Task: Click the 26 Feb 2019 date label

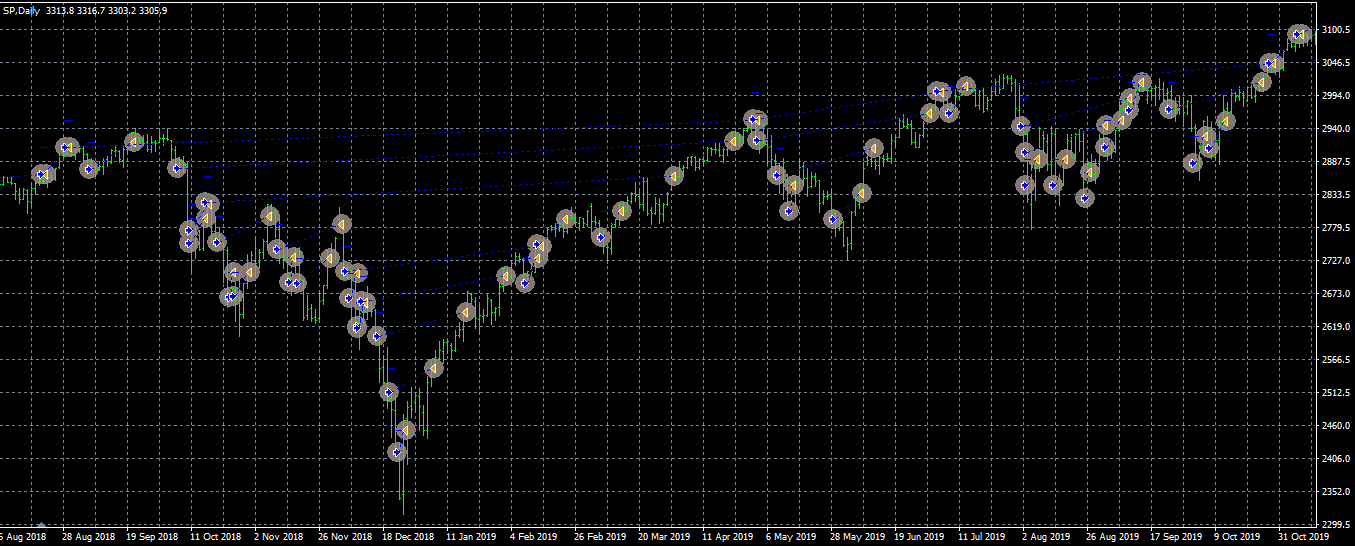Action: click(600, 538)
